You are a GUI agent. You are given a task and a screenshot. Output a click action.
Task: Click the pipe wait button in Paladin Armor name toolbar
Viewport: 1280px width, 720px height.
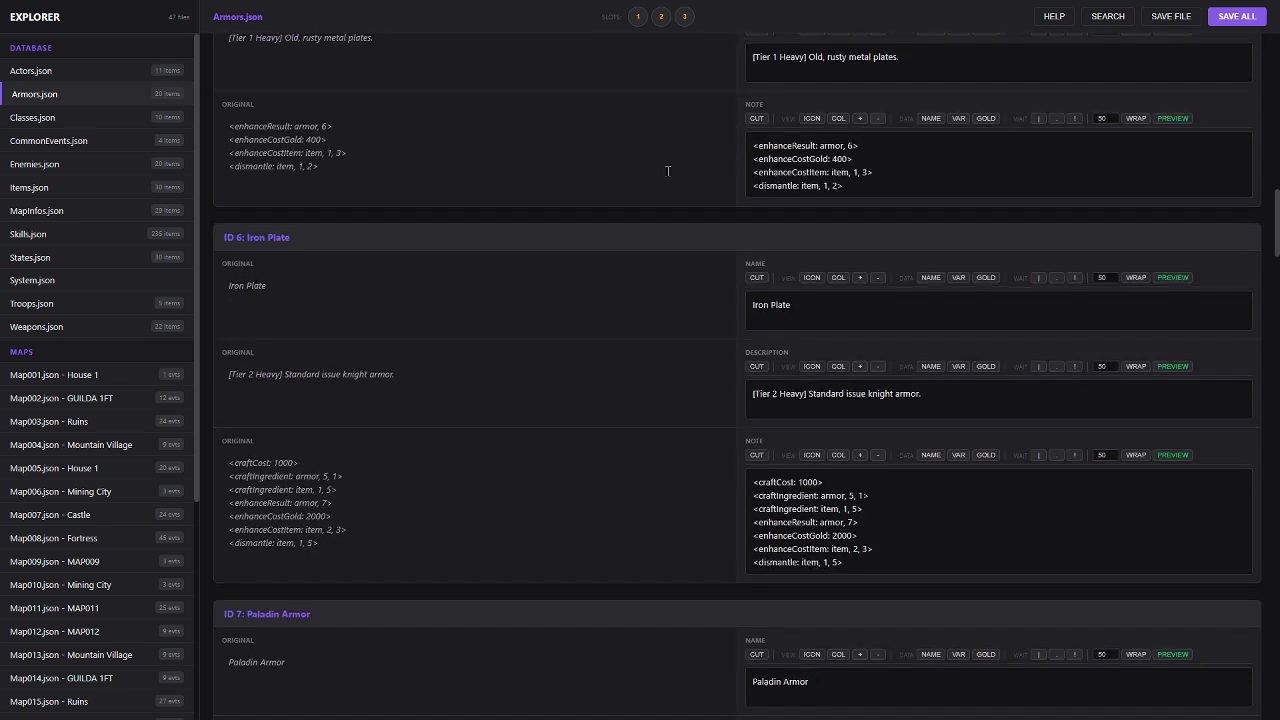pyautogui.click(x=1039, y=654)
